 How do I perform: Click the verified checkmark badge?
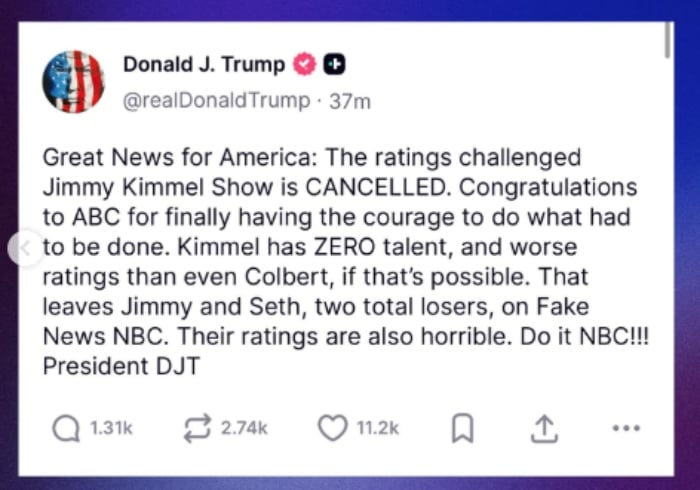[303, 64]
